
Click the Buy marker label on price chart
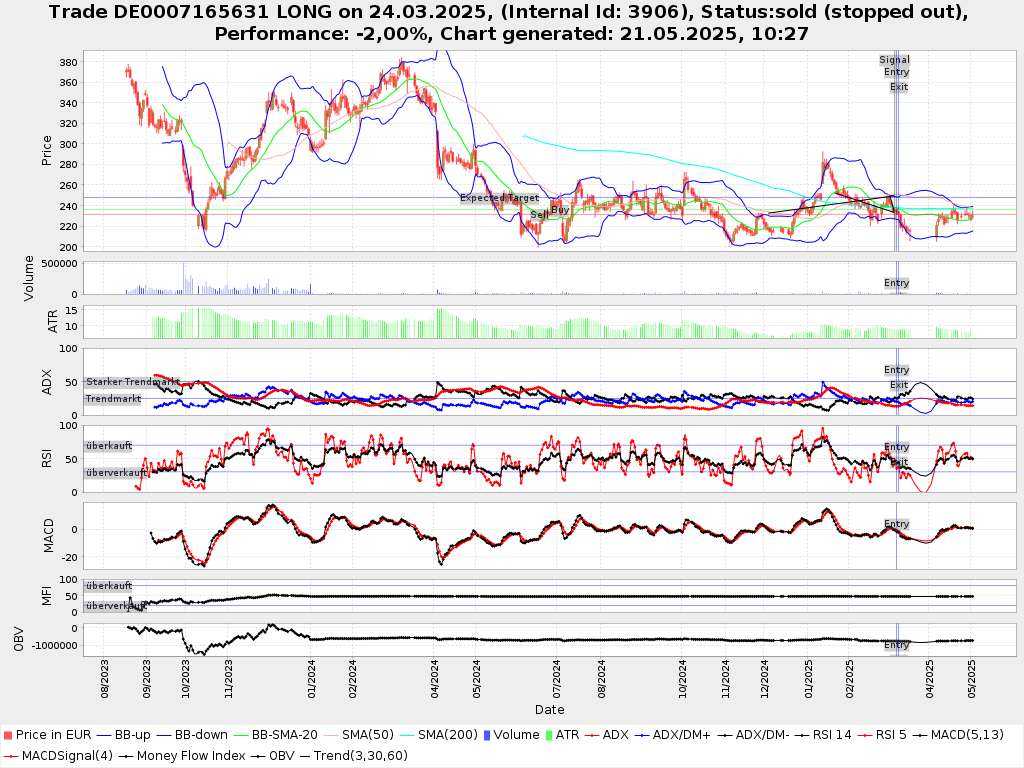click(x=560, y=210)
